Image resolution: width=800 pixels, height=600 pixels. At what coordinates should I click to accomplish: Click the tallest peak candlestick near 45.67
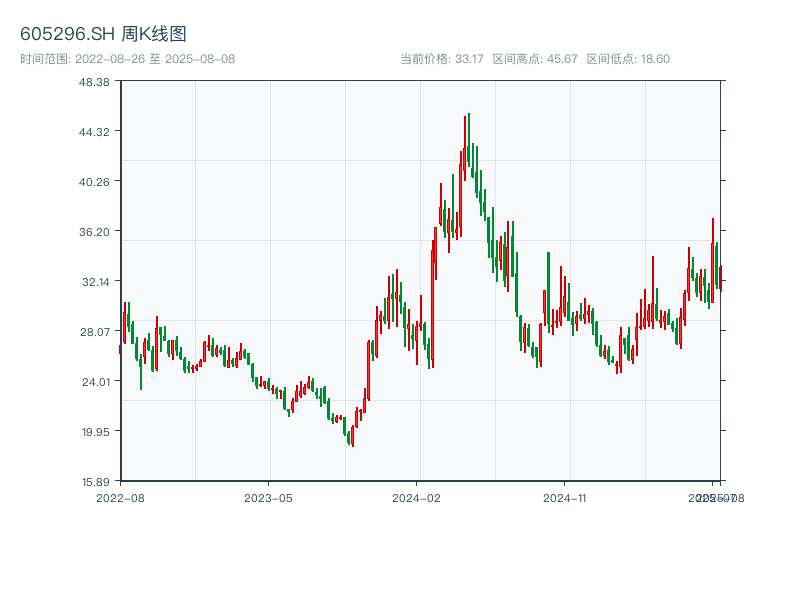point(469,140)
